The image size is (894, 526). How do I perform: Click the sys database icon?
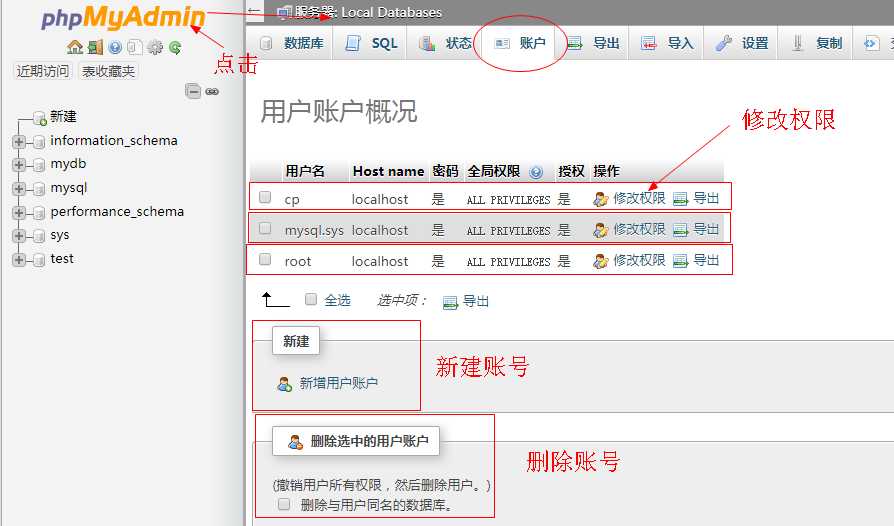pos(39,236)
